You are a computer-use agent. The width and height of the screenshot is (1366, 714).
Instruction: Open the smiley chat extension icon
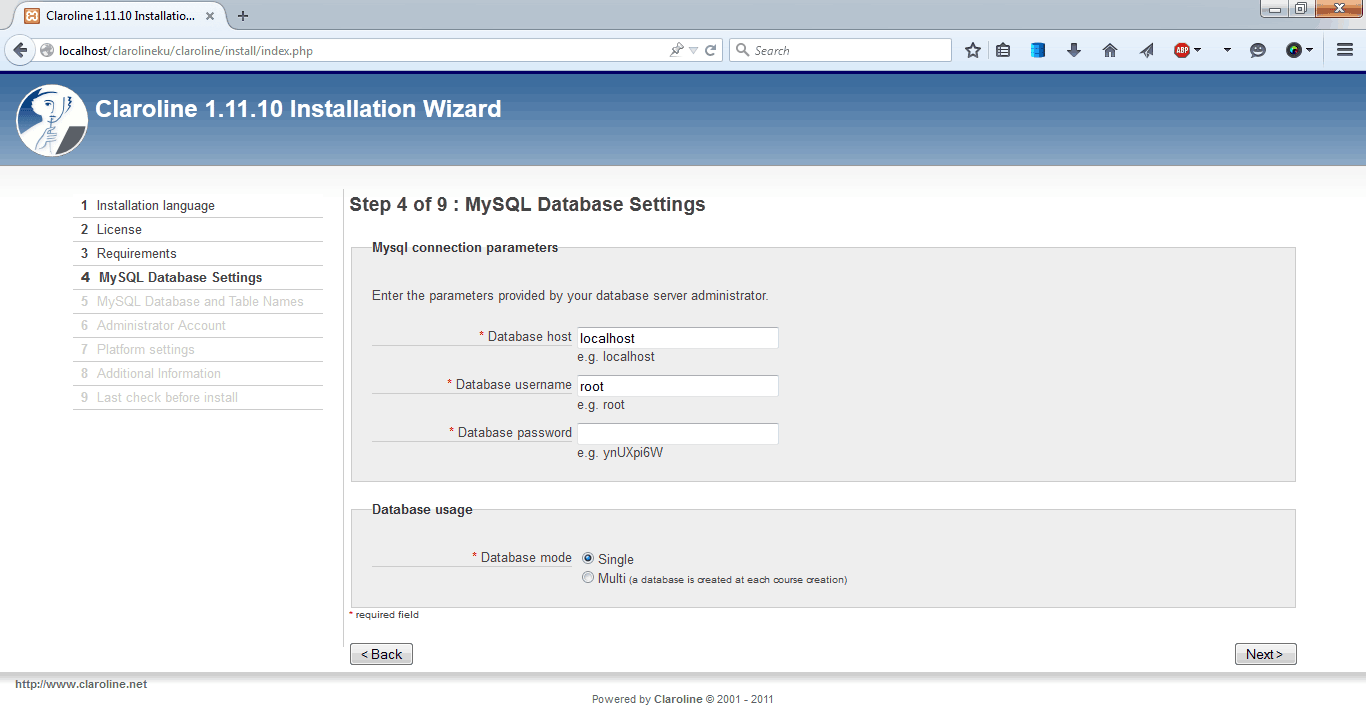point(1257,49)
